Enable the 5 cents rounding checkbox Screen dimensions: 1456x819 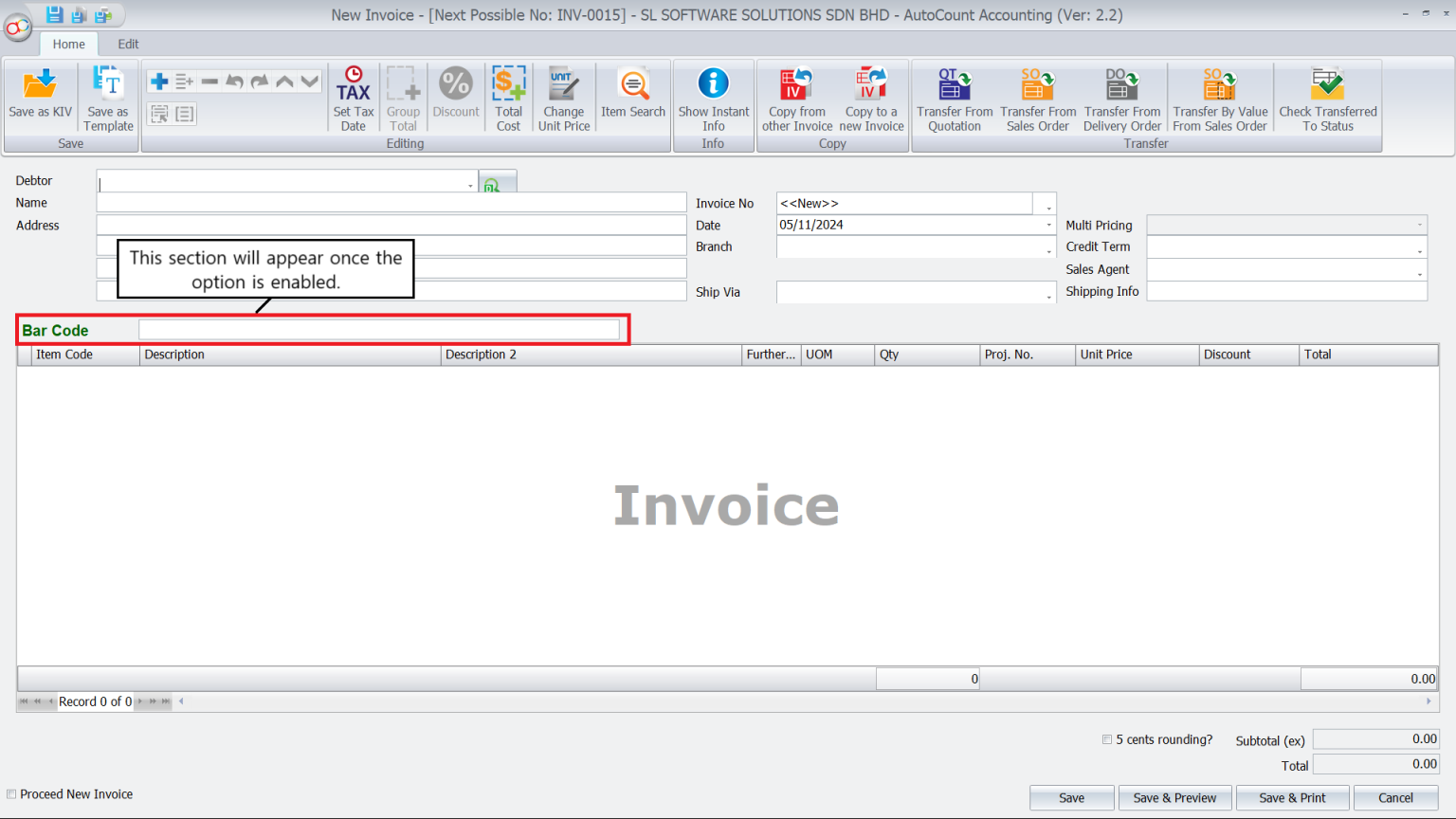1106,739
